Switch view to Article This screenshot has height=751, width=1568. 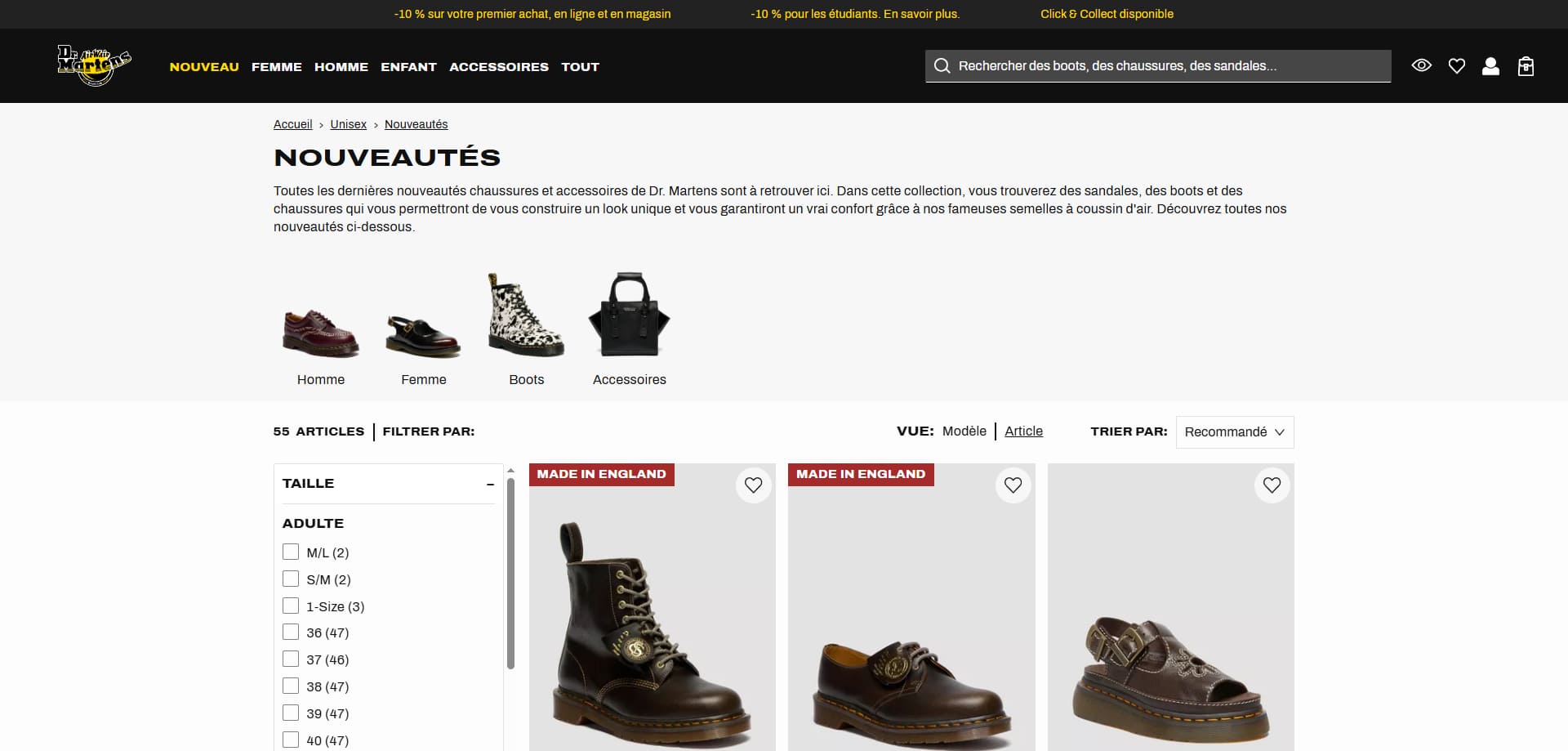click(1023, 431)
